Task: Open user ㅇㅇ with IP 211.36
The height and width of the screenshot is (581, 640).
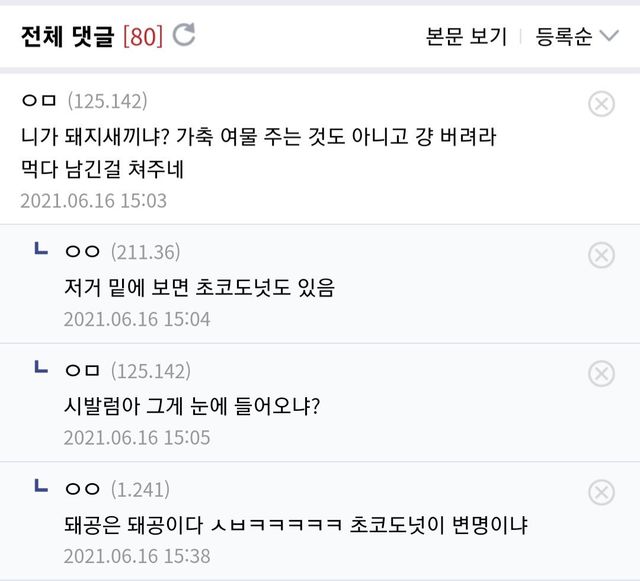Action: click(x=81, y=252)
